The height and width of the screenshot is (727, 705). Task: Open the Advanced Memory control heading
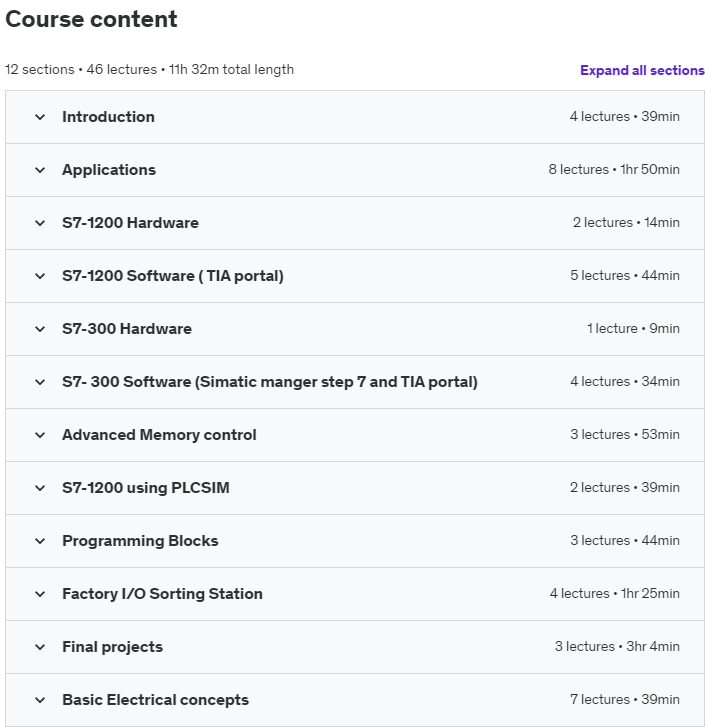point(159,435)
